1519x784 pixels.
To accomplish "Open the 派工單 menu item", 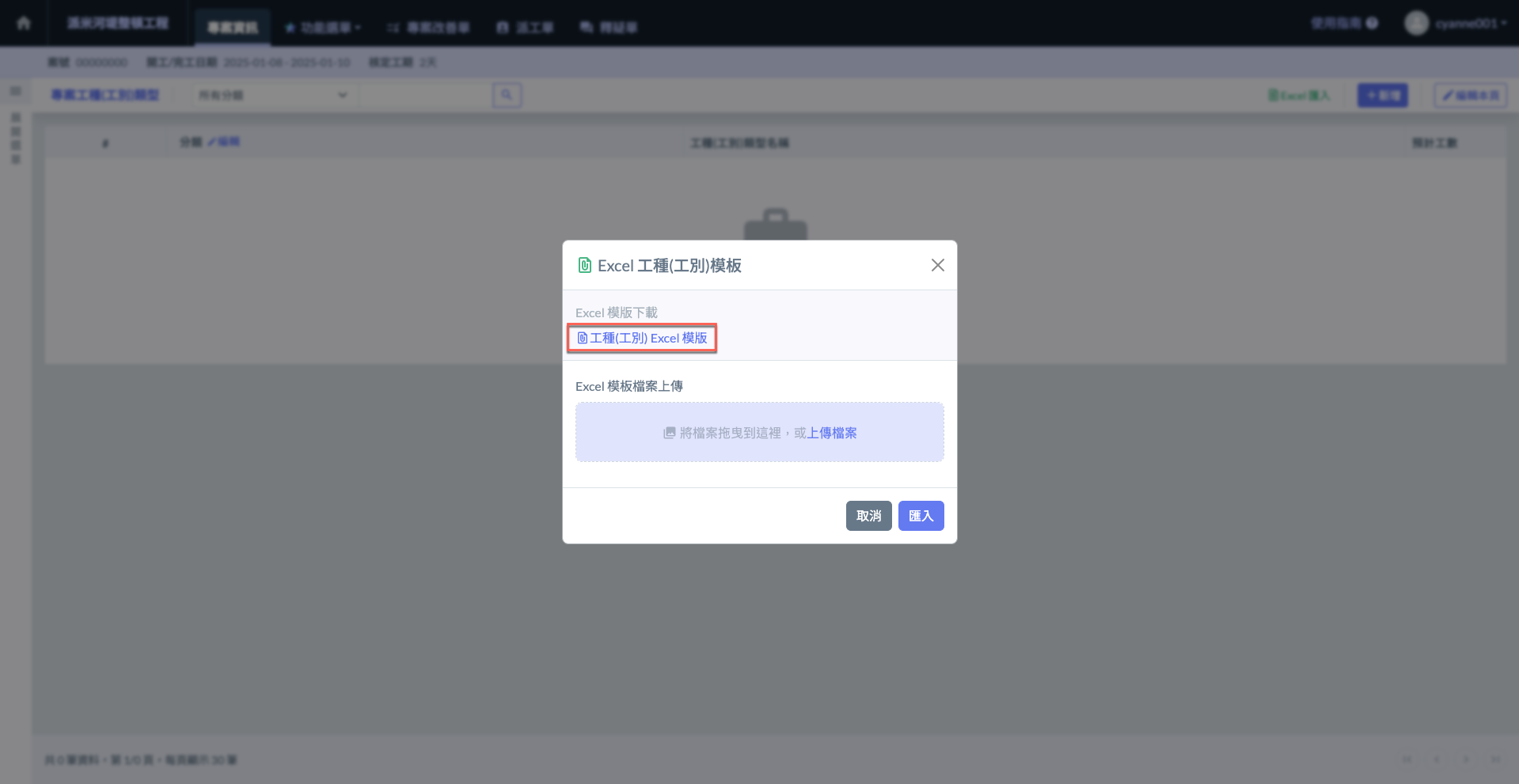I will click(525, 28).
